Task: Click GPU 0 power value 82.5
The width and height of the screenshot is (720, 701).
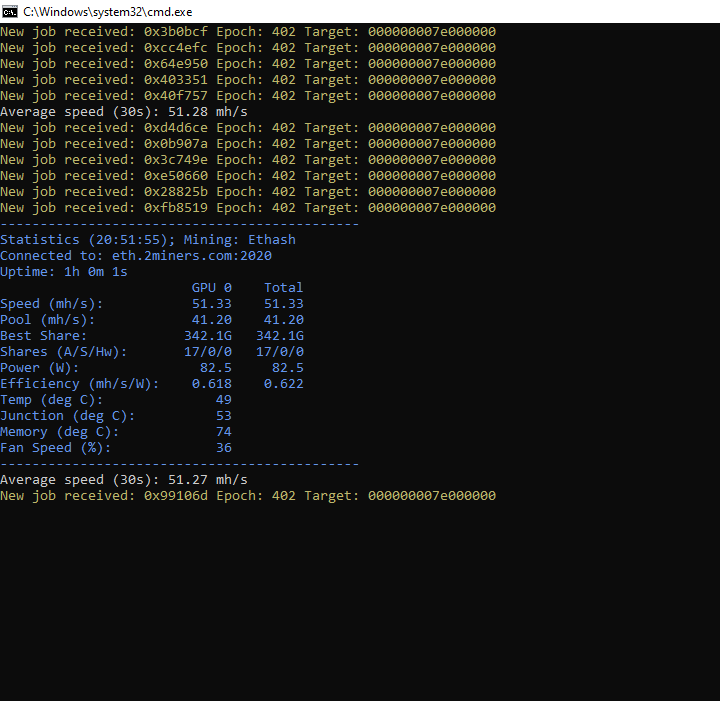Action: click(x=216, y=368)
